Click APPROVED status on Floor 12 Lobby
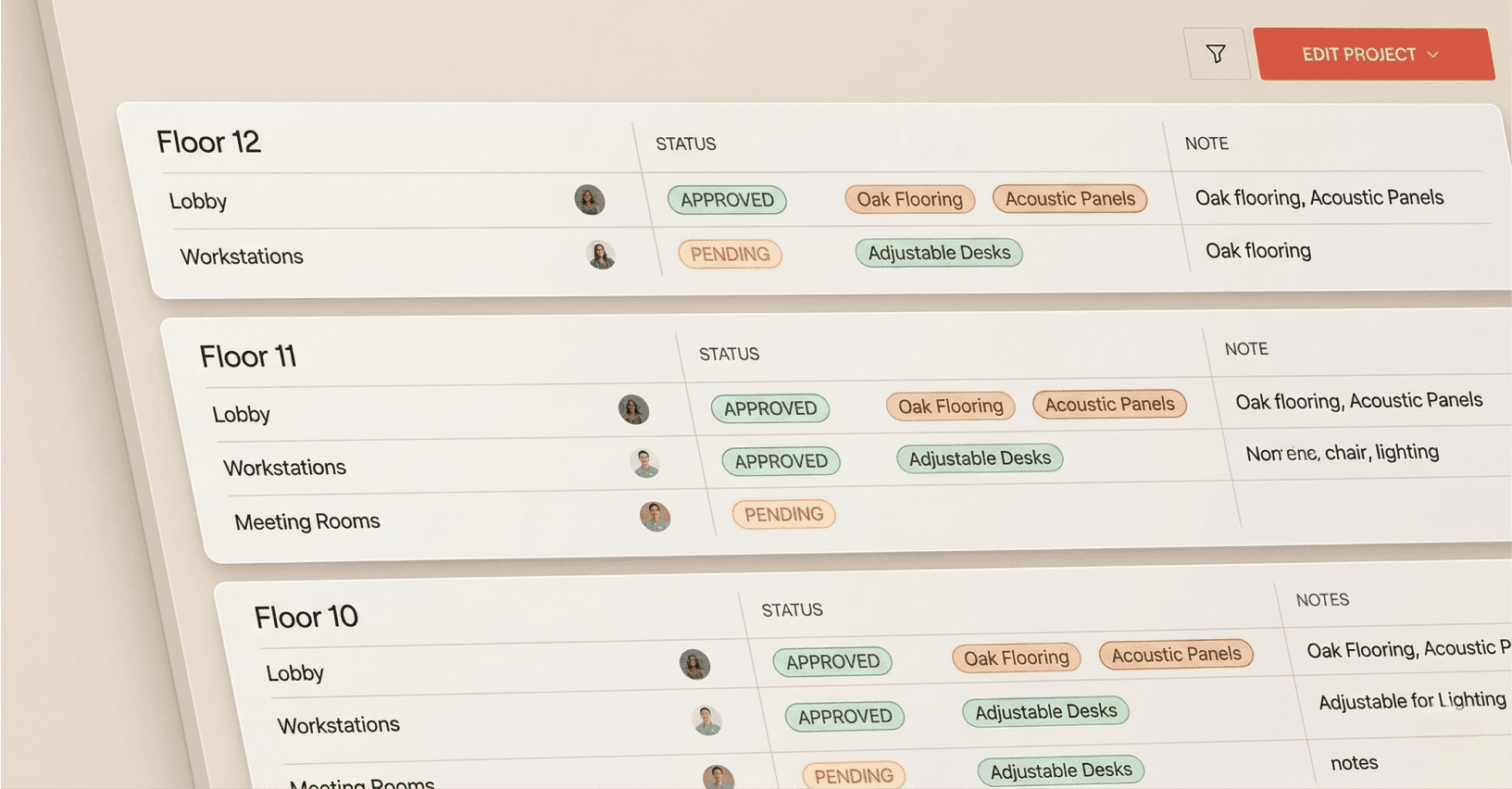The width and height of the screenshot is (1512, 789). point(727,200)
